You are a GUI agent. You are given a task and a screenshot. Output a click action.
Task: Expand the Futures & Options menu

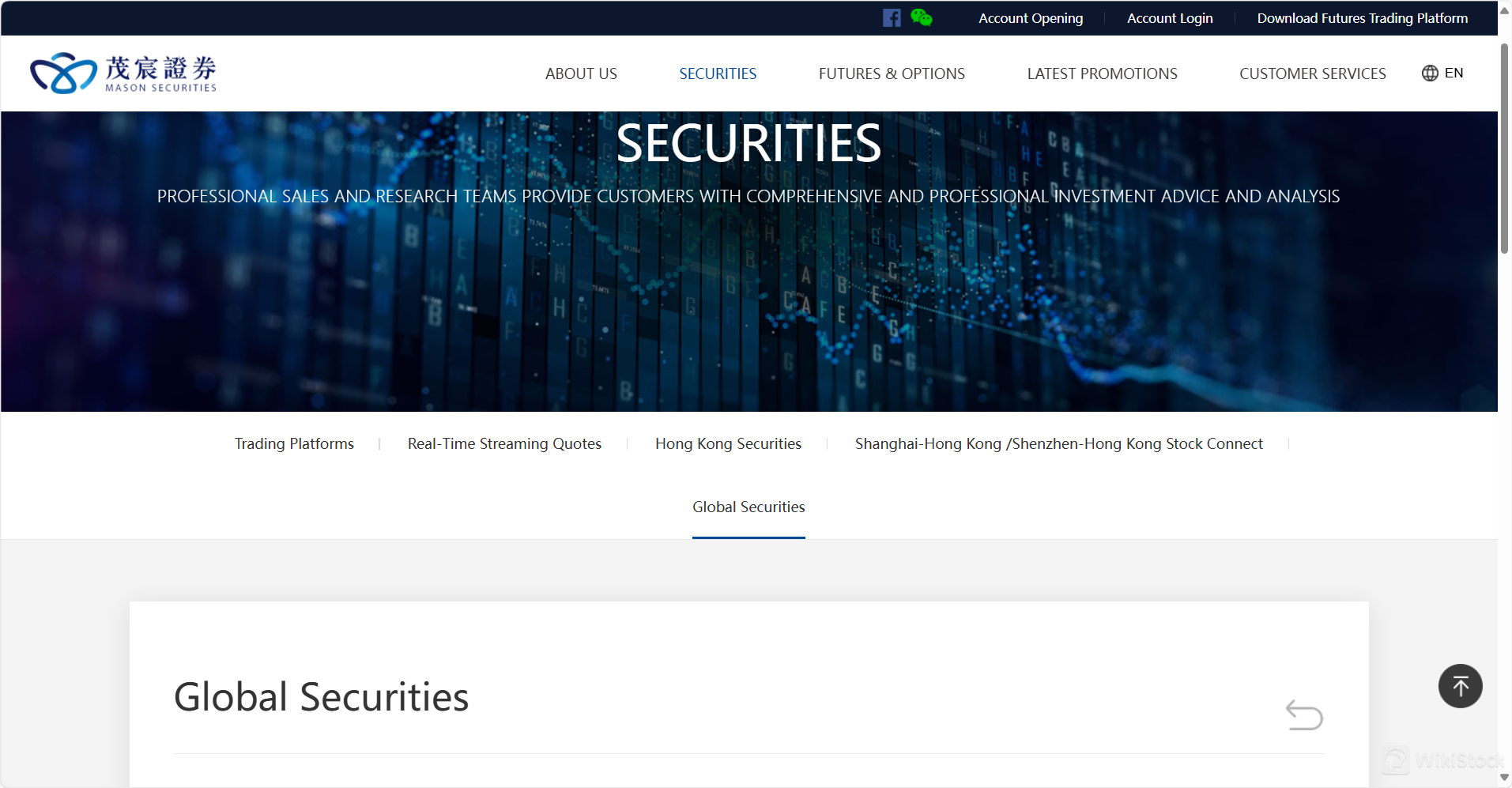pyautogui.click(x=892, y=74)
